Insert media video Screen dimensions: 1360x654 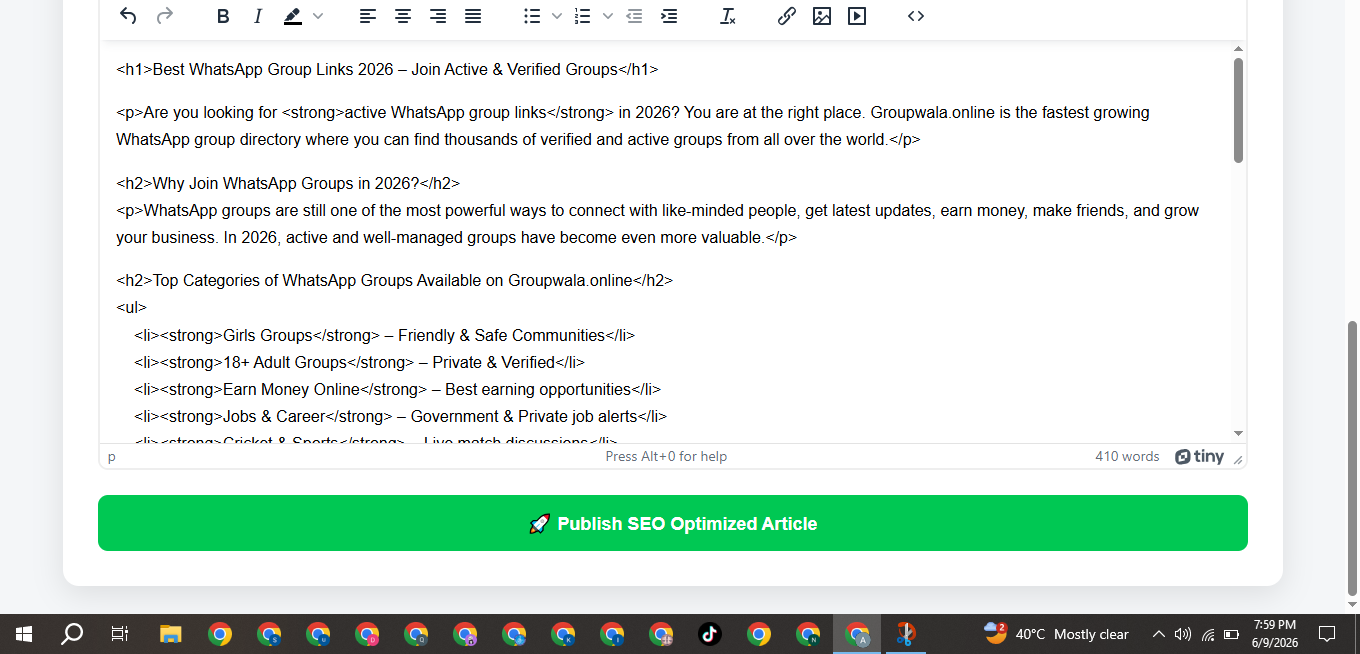857,16
